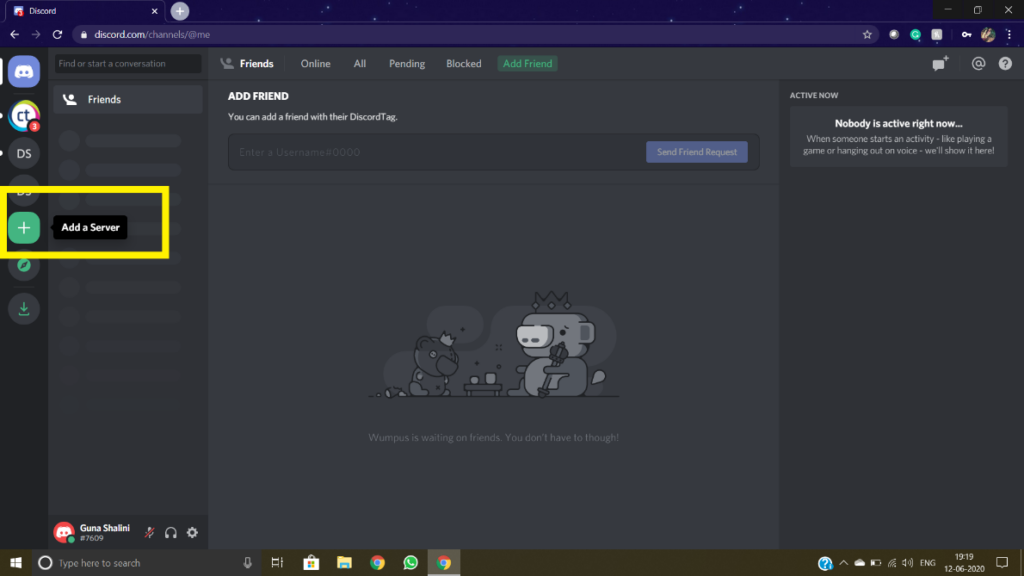Close the Discord browser tab

(154, 11)
